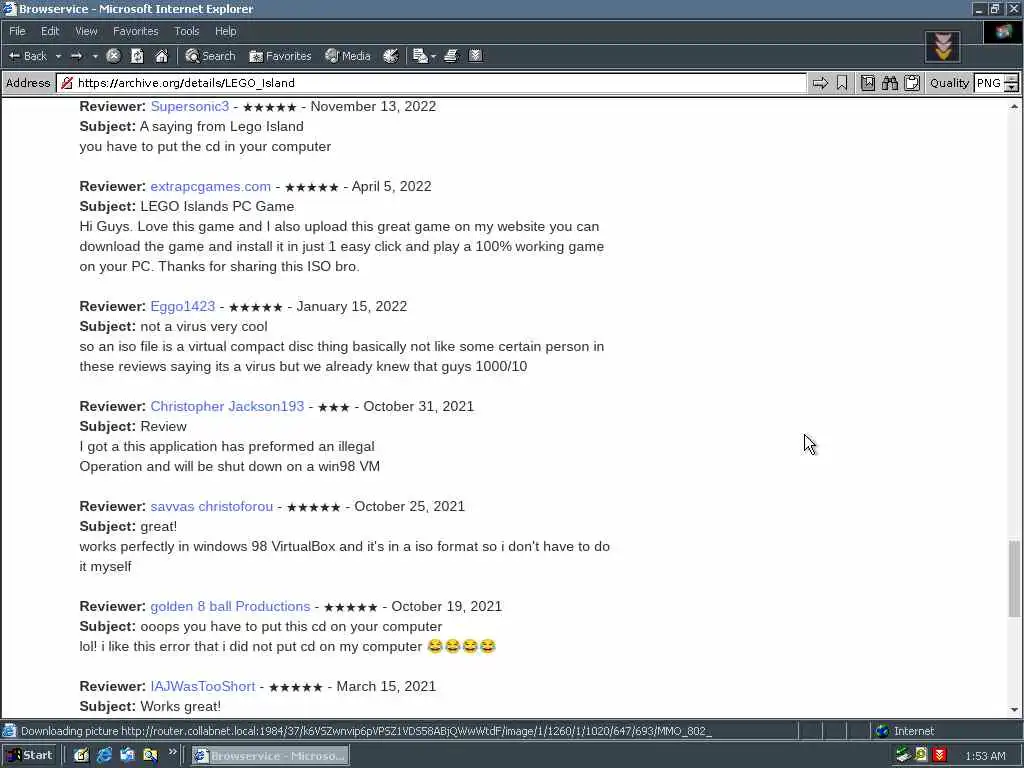1024x768 pixels.
Task: Click the clipboard paste icon
Action: pos(912,83)
